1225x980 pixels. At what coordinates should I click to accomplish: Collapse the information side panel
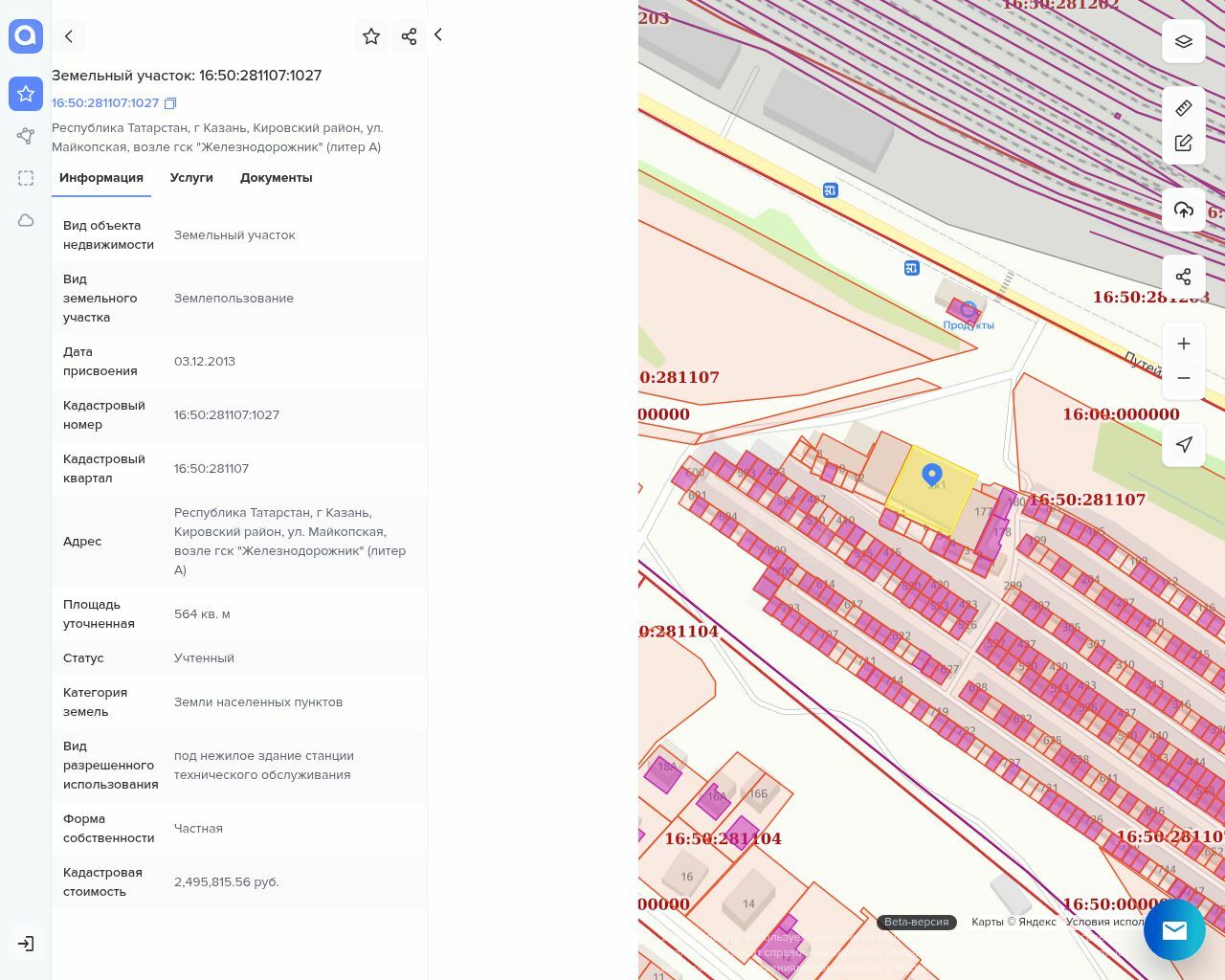pos(438,34)
